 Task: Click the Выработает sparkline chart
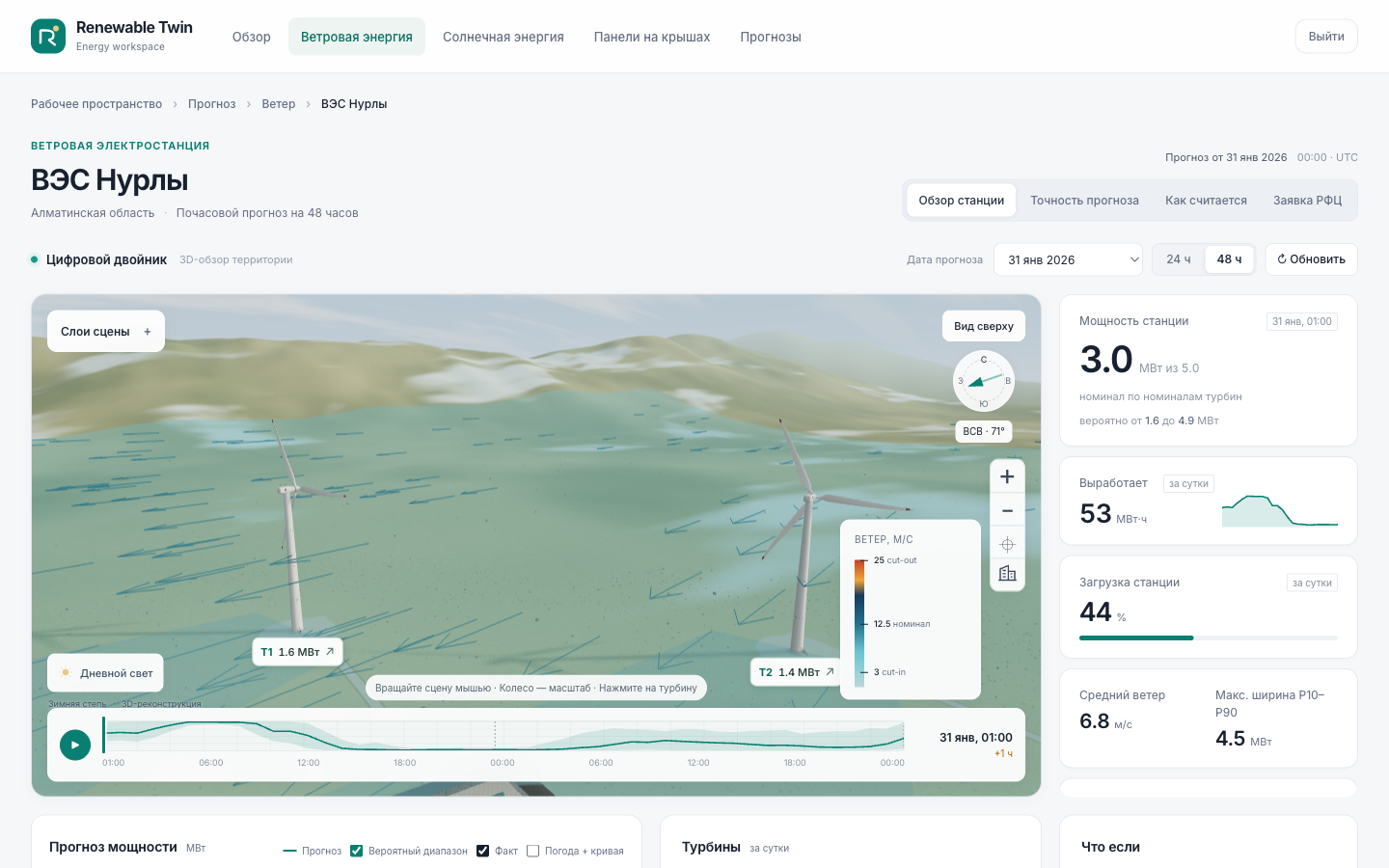click(x=1280, y=510)
